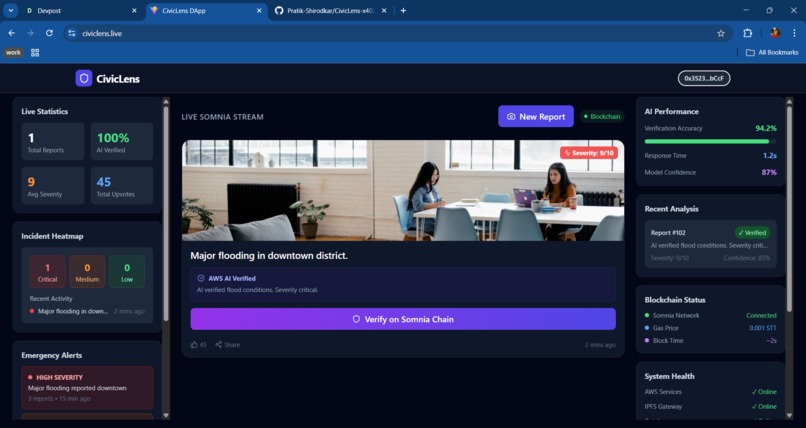Click the browser forward arrow
The height and width of the screenshot is (428, 806).
click(x=30, y=33)
